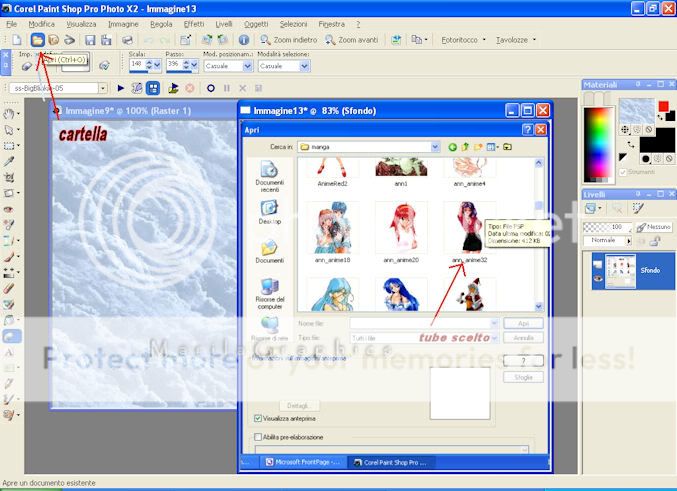The image size is (677, 491).
Task: Create a new image from the toolbar
Action: [17, 40]
